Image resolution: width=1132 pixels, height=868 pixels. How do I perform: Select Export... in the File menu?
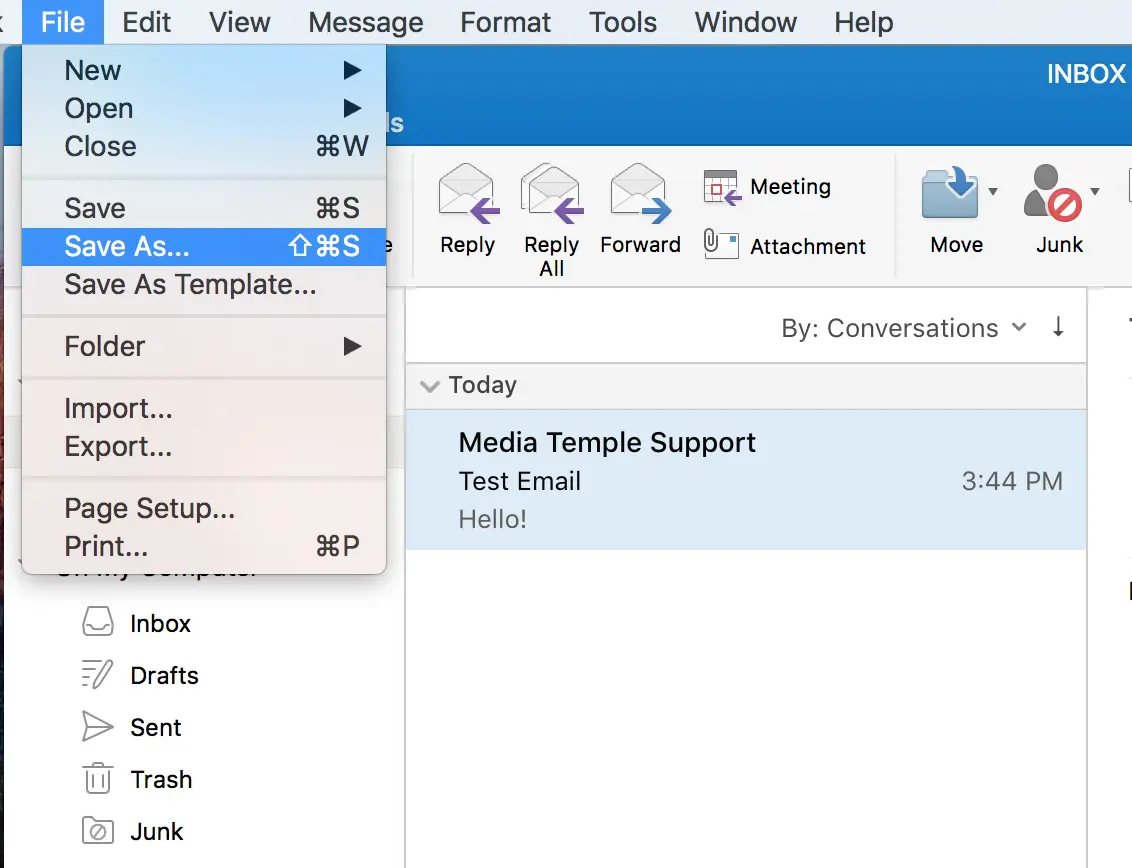click(118, 446)
